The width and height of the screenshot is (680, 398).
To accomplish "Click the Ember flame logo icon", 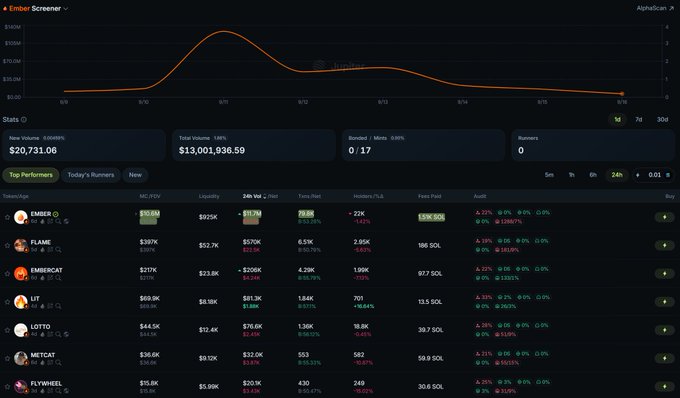I will pyautogui.click(x=5, y=8).
